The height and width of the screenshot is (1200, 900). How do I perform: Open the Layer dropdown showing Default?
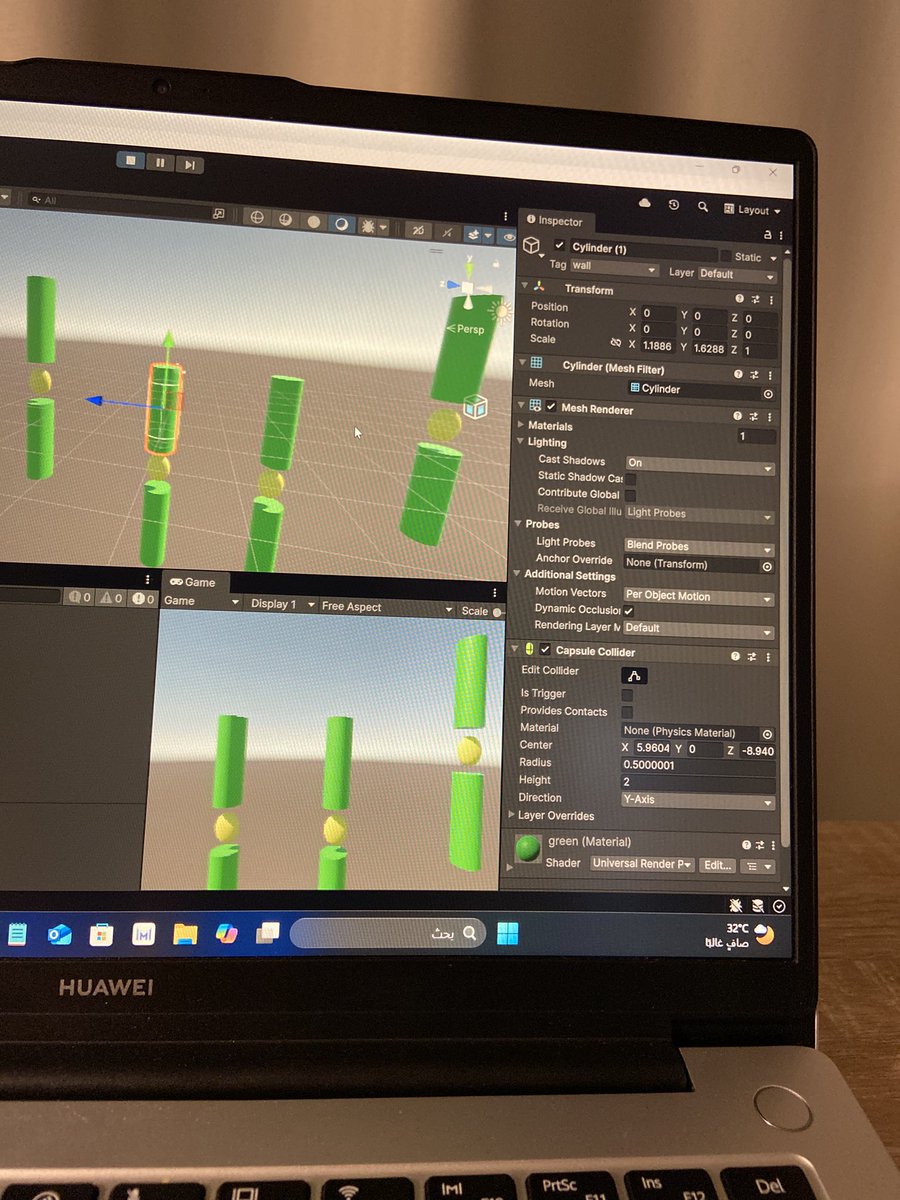pyautogui.click(x=737, y=273)
